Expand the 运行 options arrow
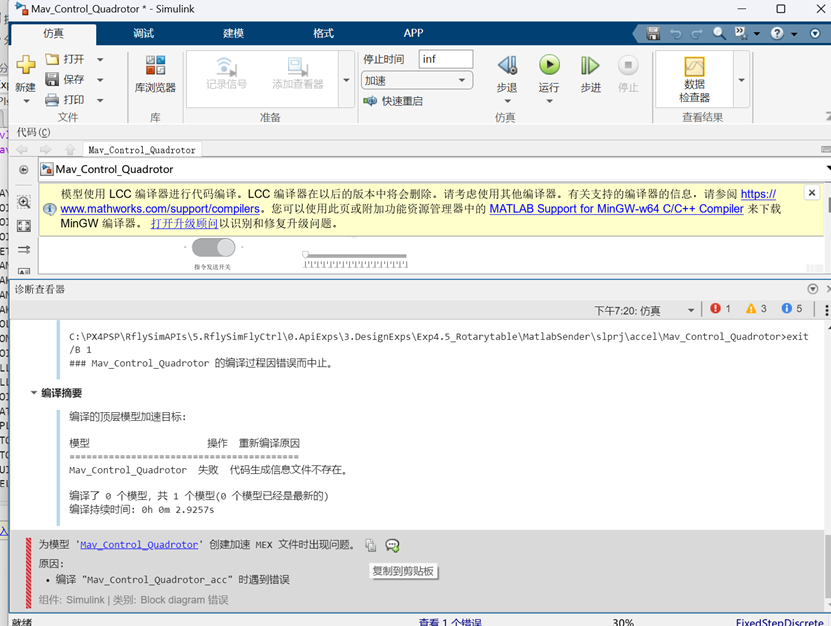831x626 pixels. click(x=549, y=101)
